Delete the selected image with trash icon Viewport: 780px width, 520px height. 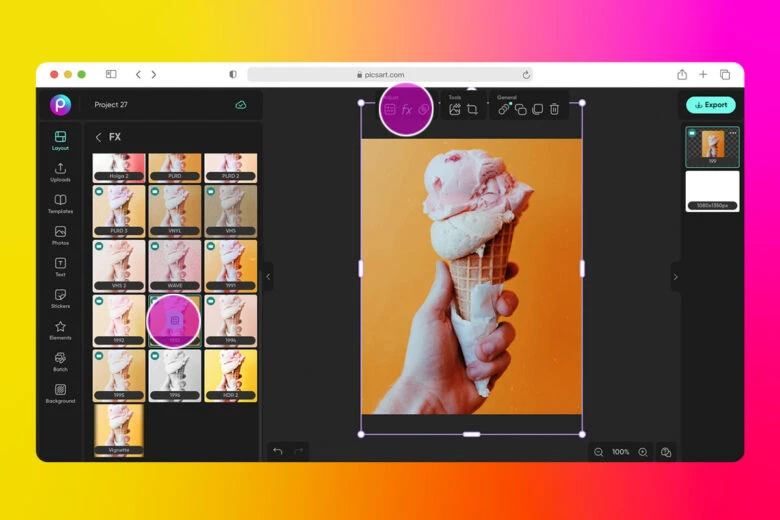554,109
